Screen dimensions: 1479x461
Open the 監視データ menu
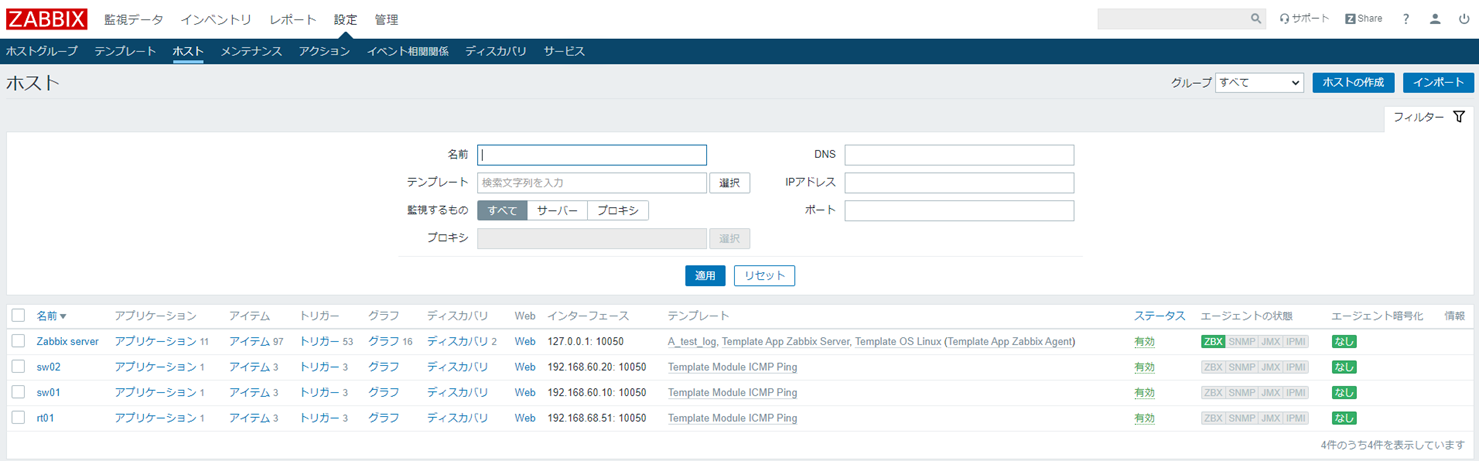133,19
